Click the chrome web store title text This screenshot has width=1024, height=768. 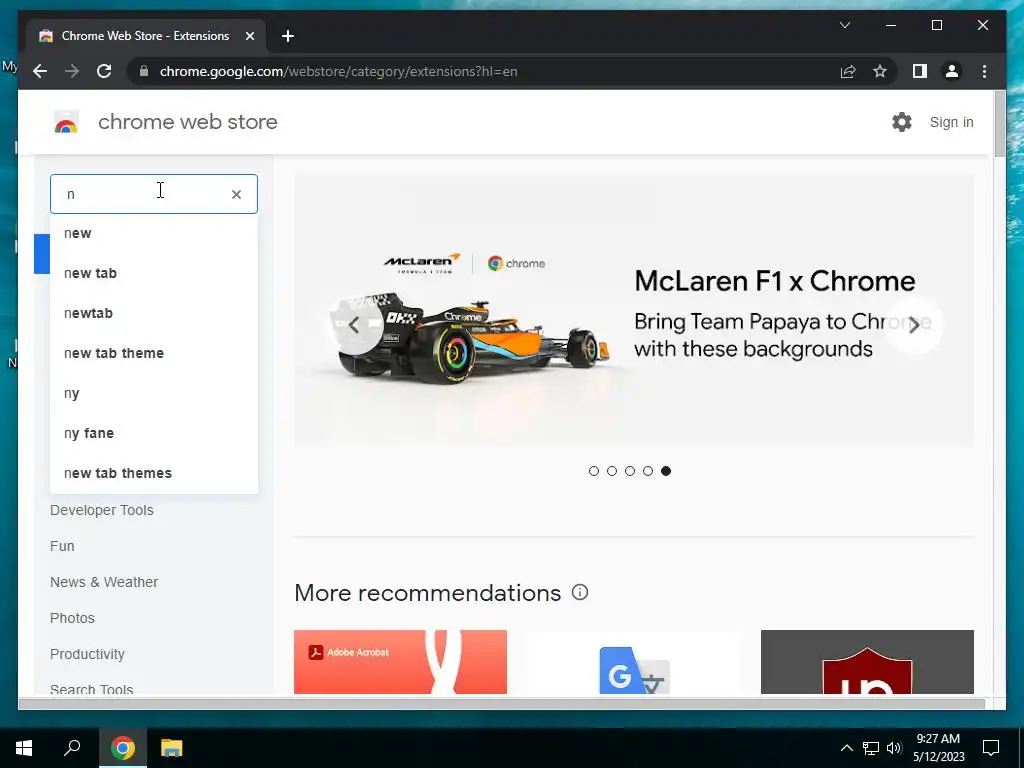pos(188,122)
